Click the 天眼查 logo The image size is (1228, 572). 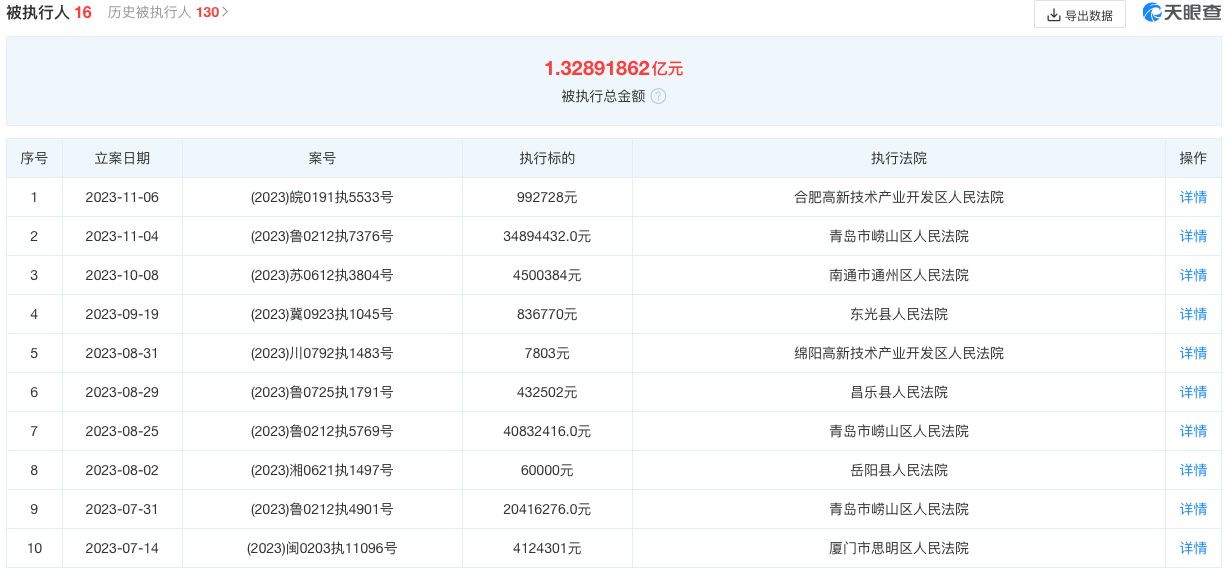point(1180,13)
